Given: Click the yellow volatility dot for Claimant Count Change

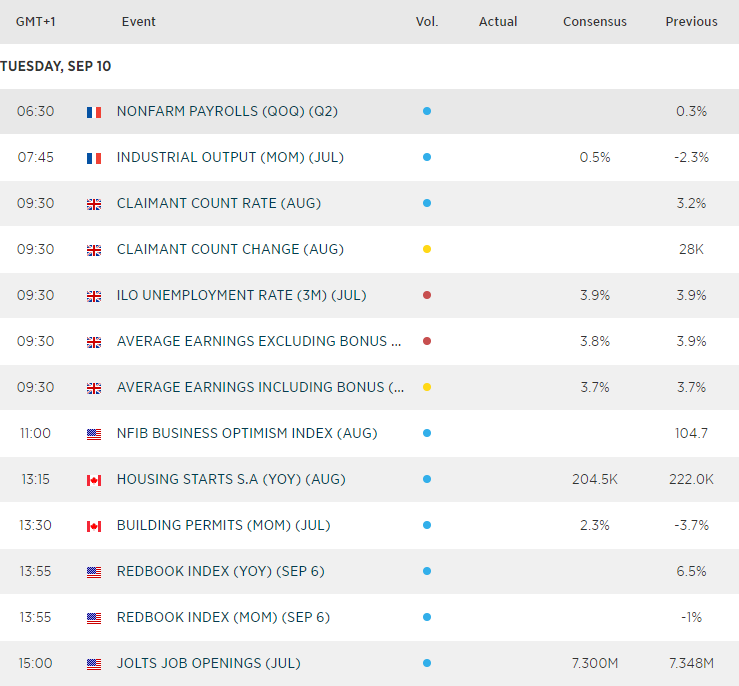Looking at the screenshot, I should [x=427, y=250].
